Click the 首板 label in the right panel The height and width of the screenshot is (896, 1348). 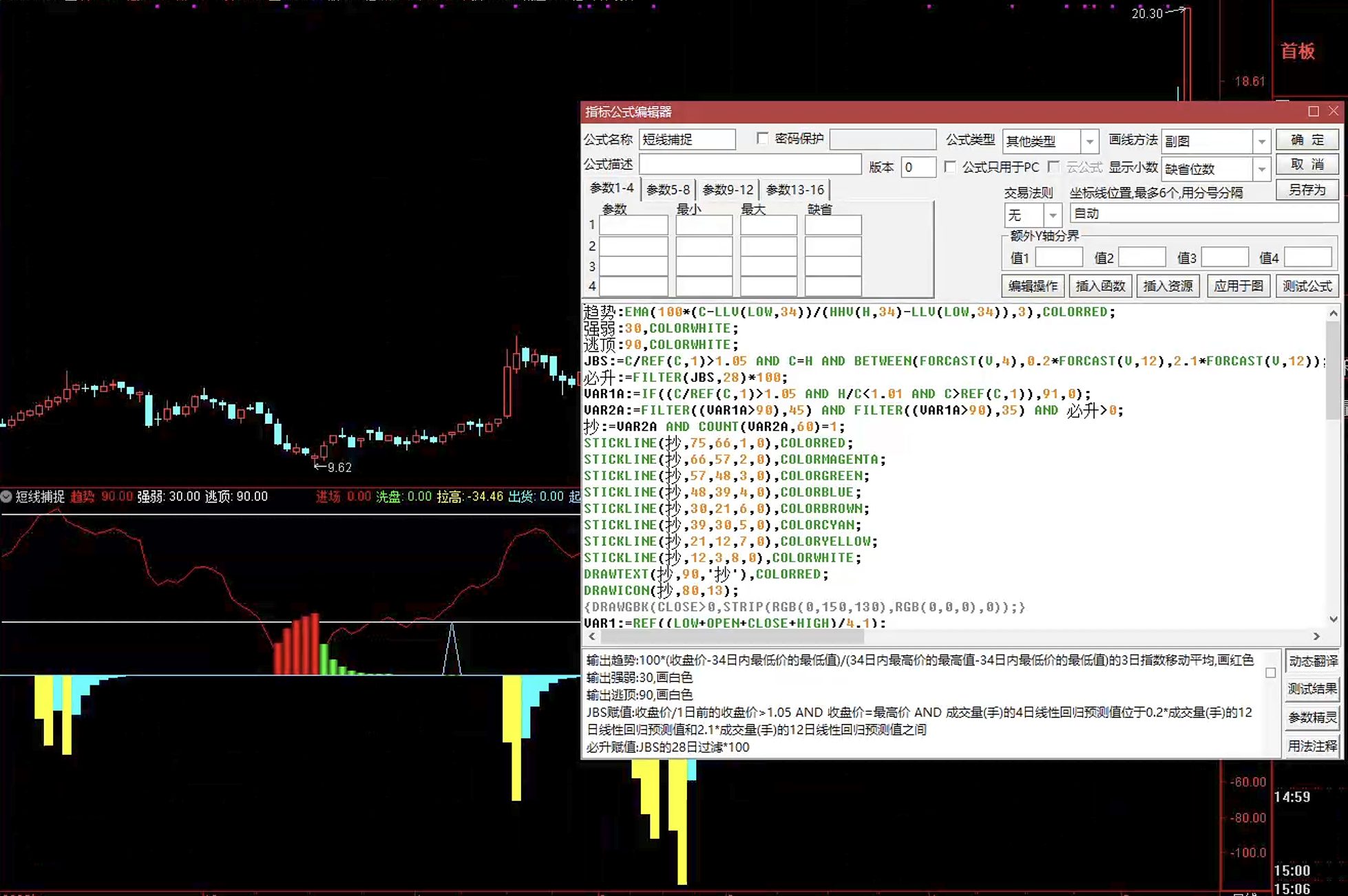click(1298, 51)
